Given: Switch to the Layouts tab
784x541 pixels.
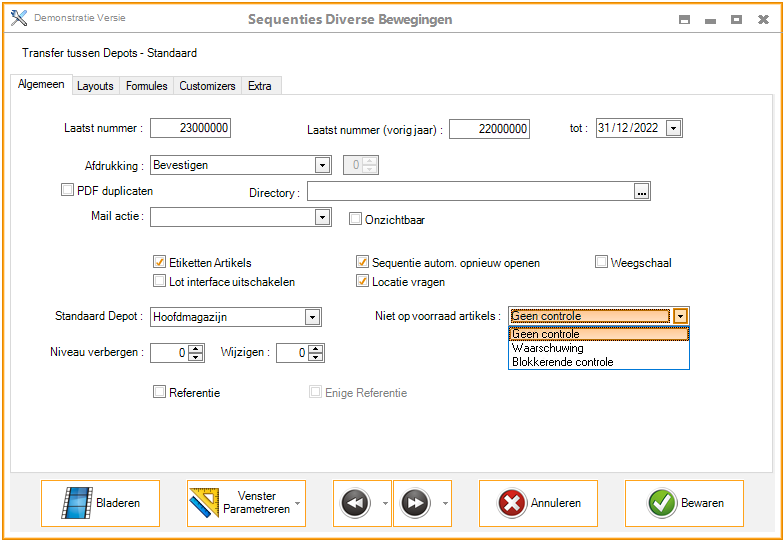Looking at the screenshot, I should (95, 86).
